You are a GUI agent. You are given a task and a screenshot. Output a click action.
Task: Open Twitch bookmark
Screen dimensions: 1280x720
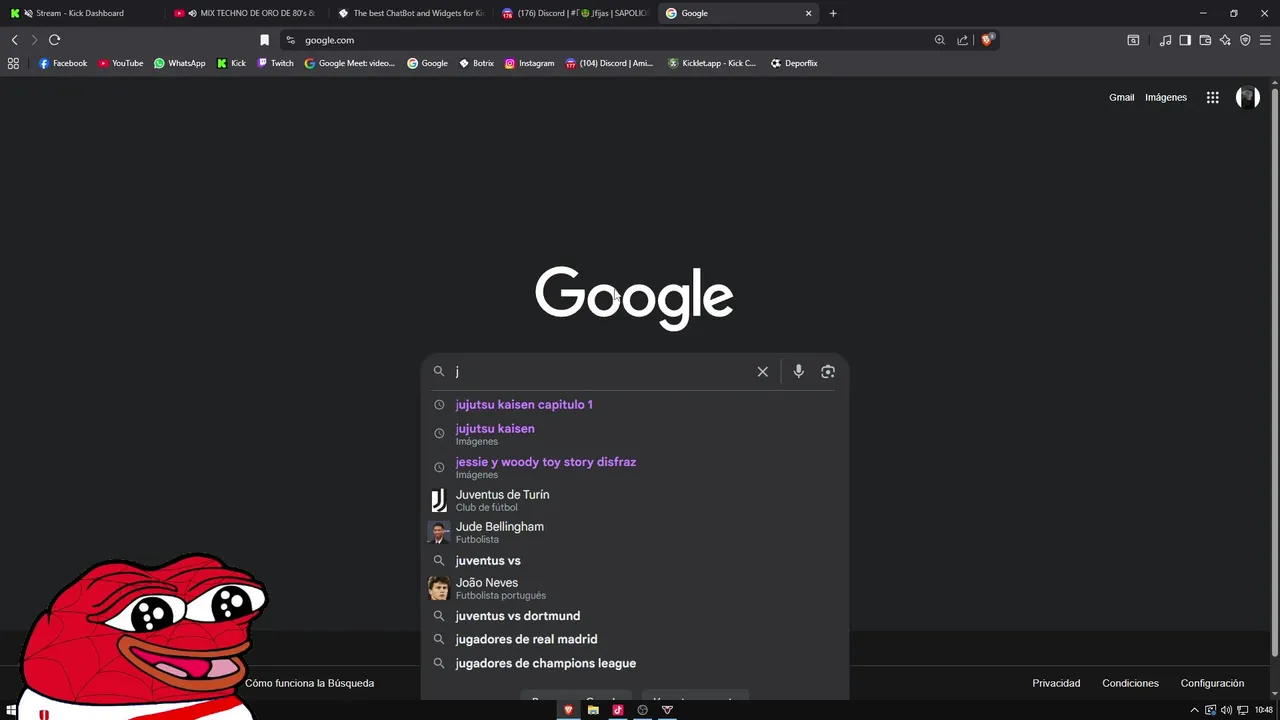[275, 63]
